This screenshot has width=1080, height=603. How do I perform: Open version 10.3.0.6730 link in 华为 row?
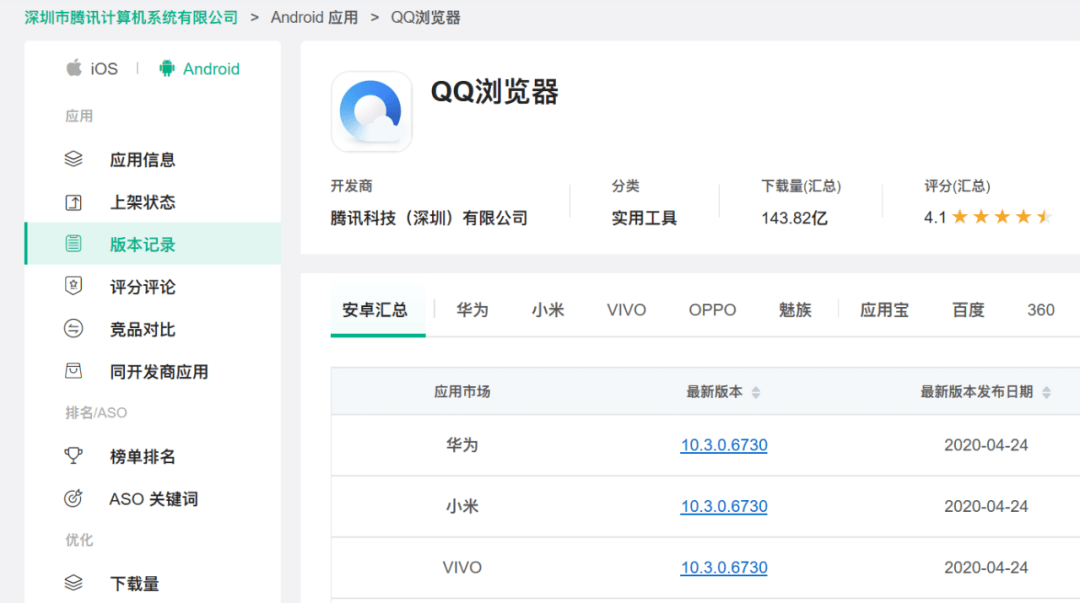pyautogui.click(x=724, y=445)
